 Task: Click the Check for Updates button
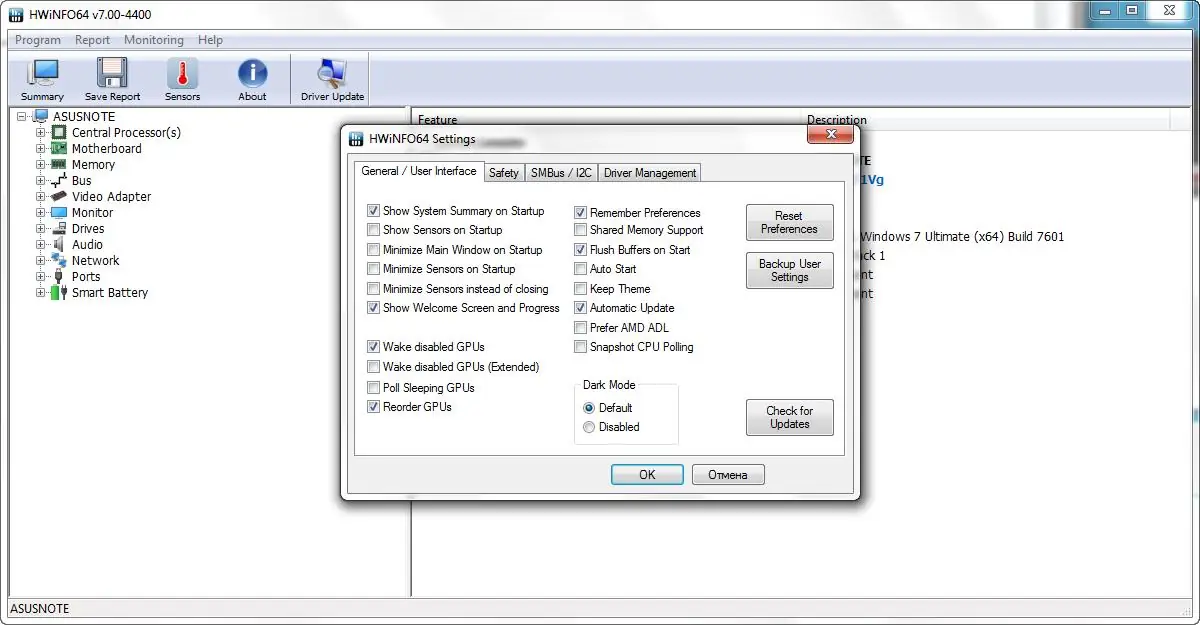789,417
